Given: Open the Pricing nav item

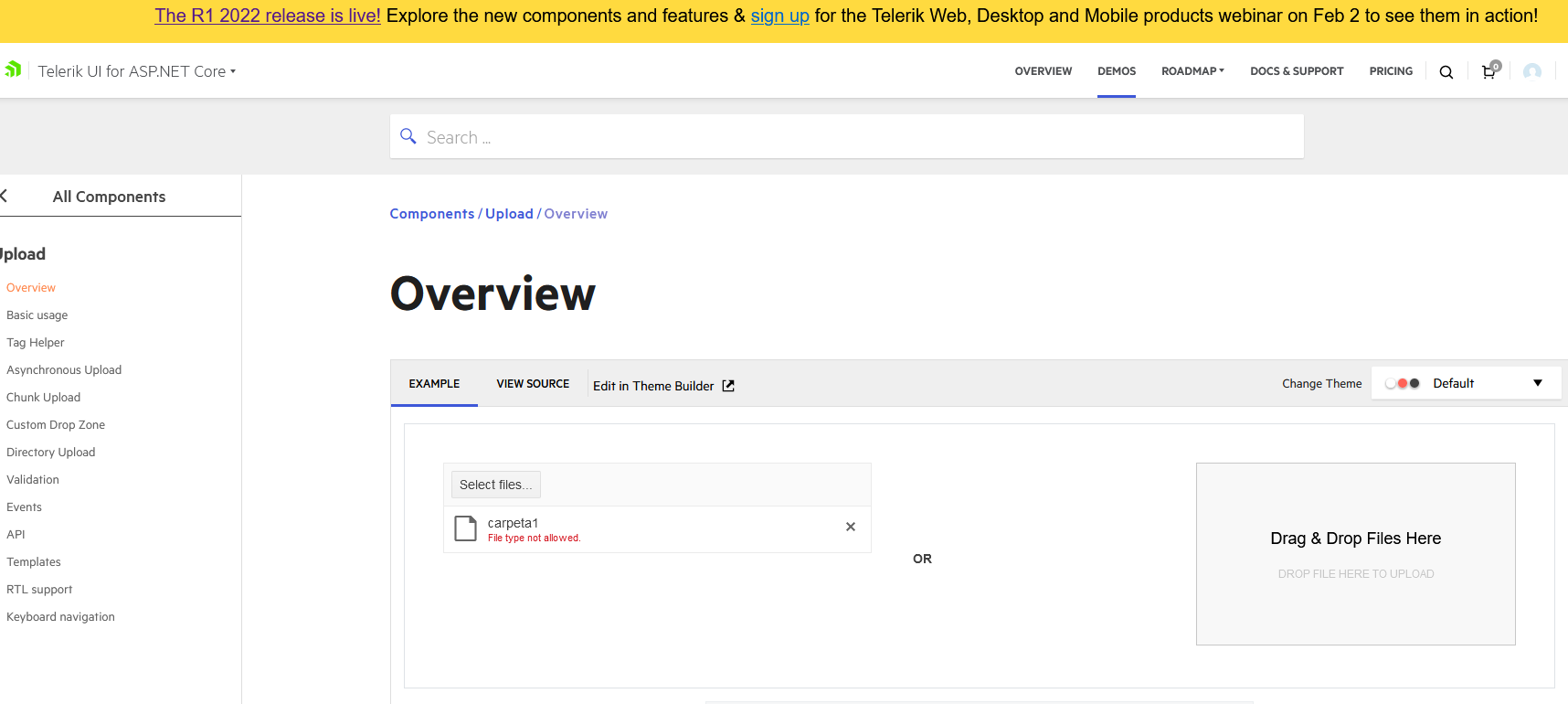Looking at the screenshot, I should click(x=1391, y=71).
